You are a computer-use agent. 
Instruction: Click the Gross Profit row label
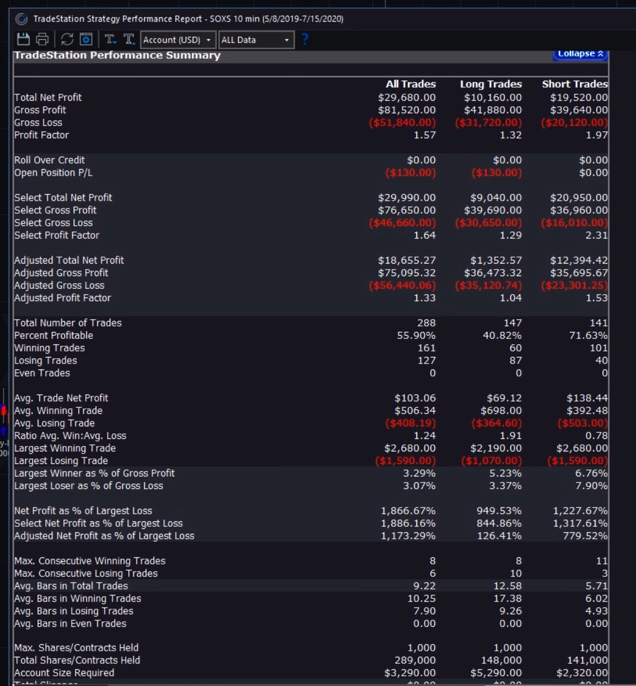(40, 110)
